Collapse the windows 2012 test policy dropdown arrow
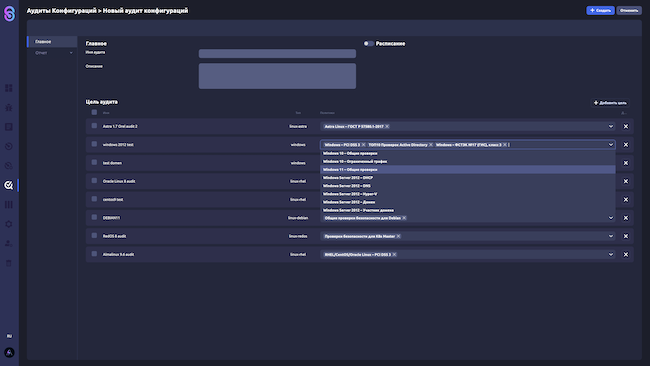650x366 pixels. point(611,145)
